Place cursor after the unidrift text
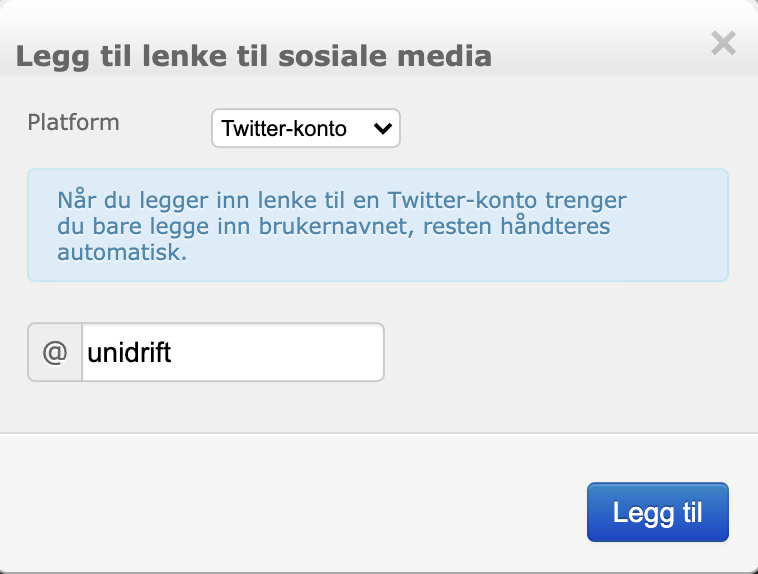Viewport: 758px width, 574px height. point(172,352)
